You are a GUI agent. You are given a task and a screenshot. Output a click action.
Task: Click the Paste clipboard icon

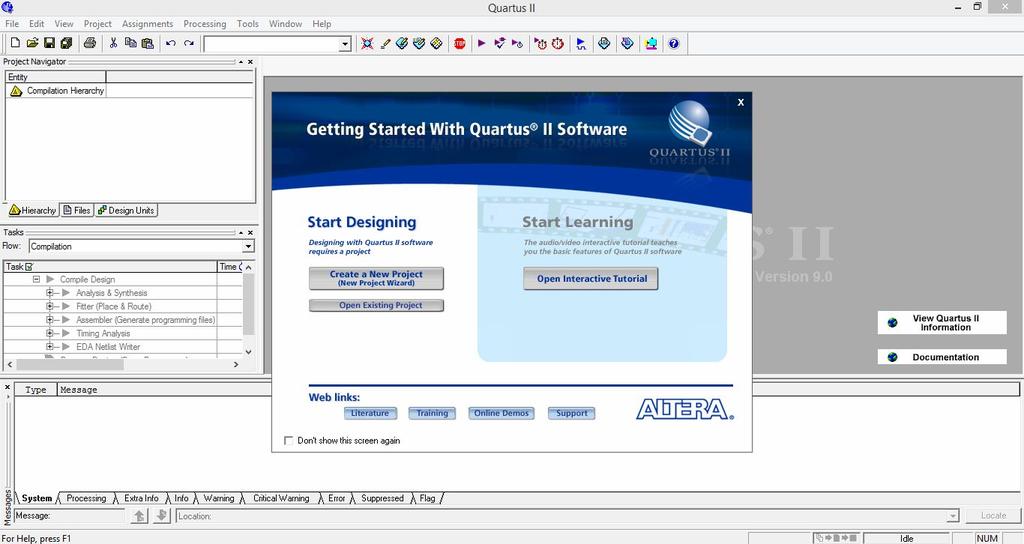[148, 43]
